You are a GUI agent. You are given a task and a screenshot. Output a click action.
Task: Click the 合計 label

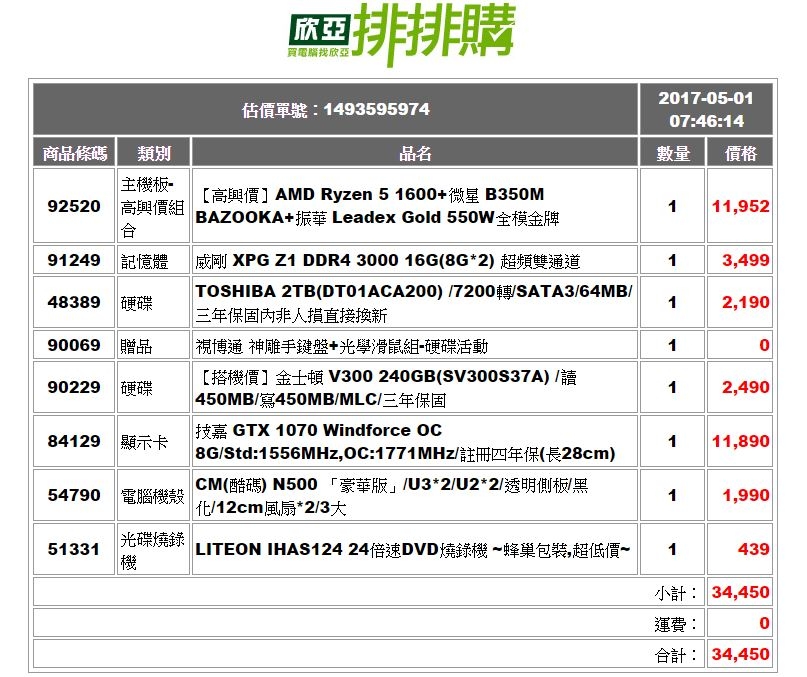coord(675,655)
